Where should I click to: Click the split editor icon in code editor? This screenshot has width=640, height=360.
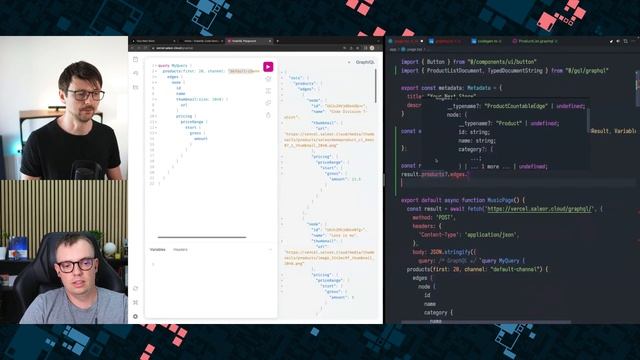point(625,41)
